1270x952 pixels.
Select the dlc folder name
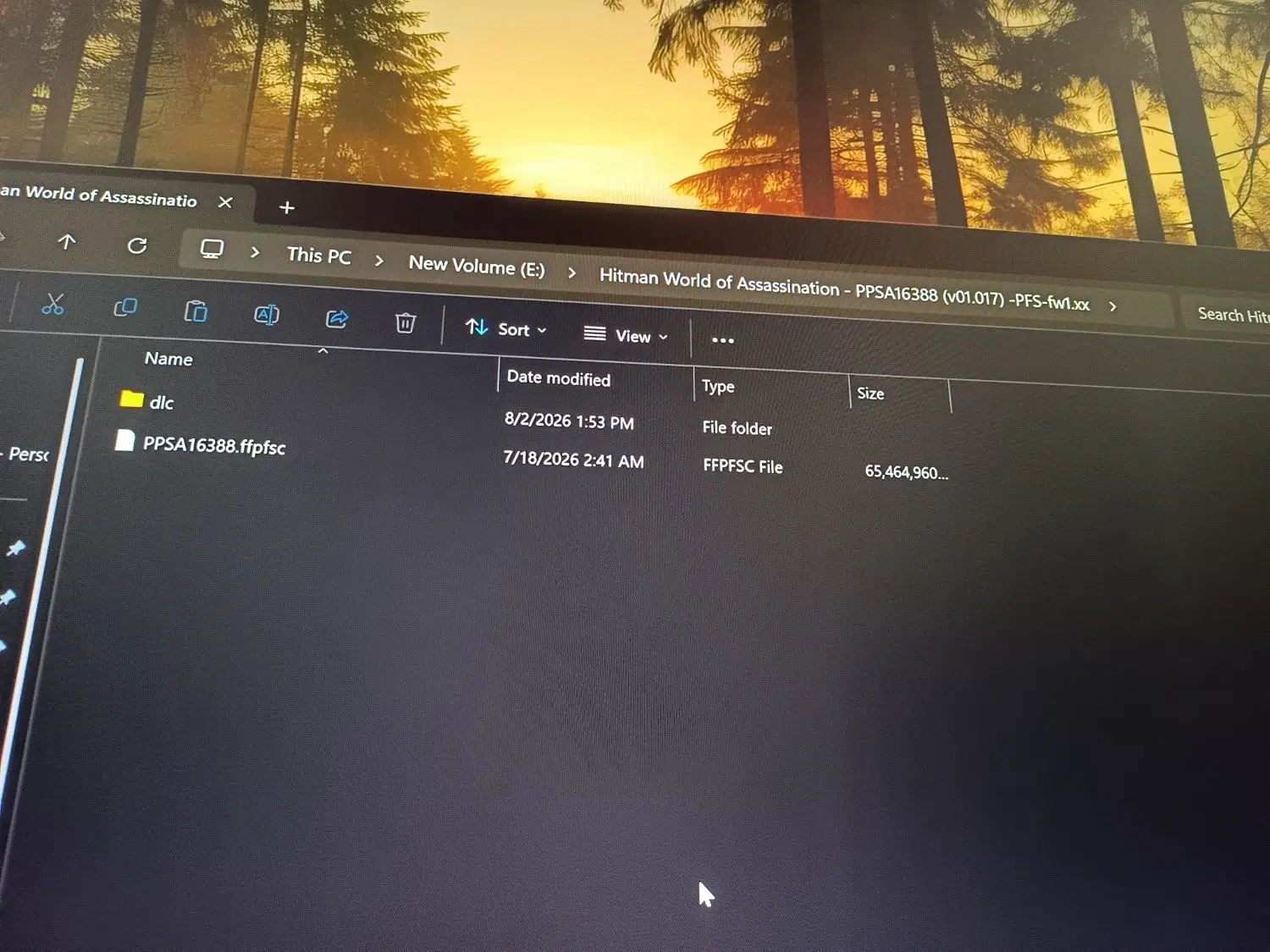pyautogui.click(x=162, y=403)
